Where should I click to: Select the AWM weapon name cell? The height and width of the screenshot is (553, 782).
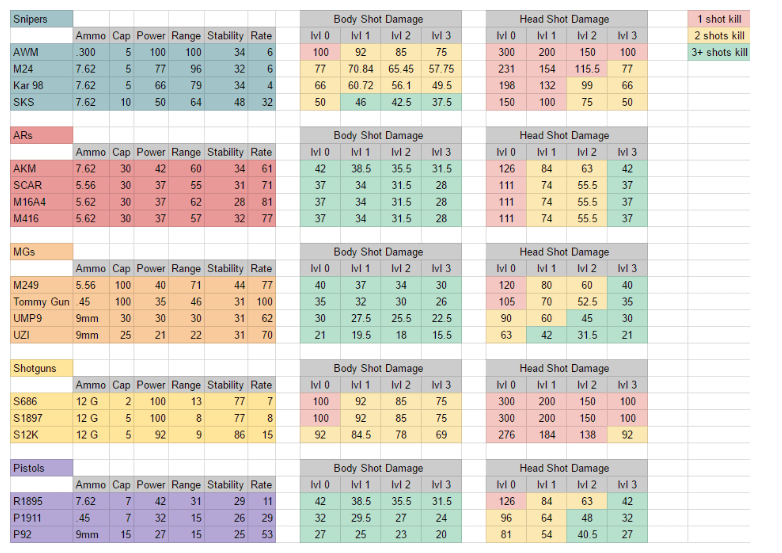[41, 52]
